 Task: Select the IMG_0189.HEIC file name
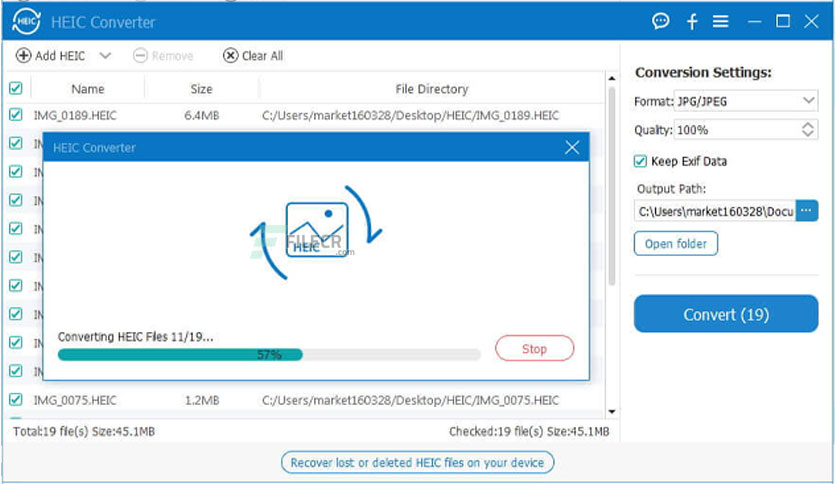[x=75, y=115]
